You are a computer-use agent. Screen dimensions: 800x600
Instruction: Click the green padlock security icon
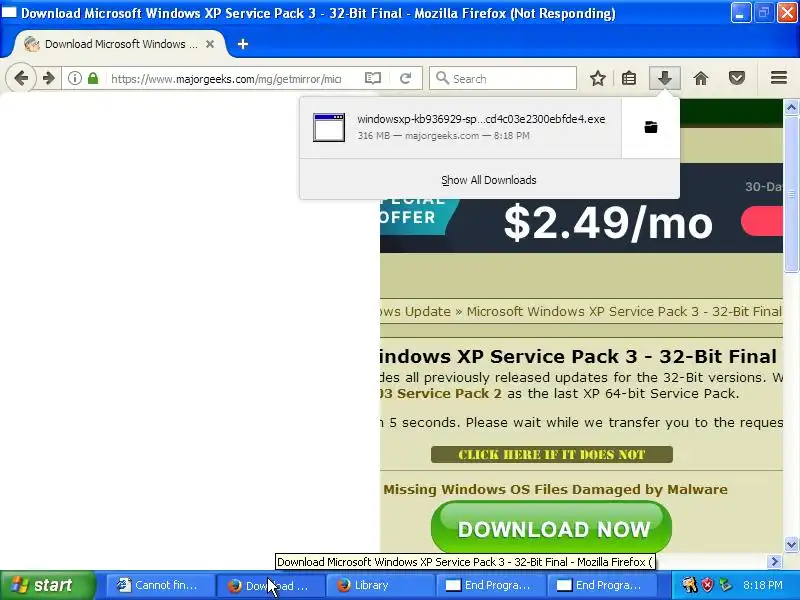pyautogui.click(x=93, y=78)
